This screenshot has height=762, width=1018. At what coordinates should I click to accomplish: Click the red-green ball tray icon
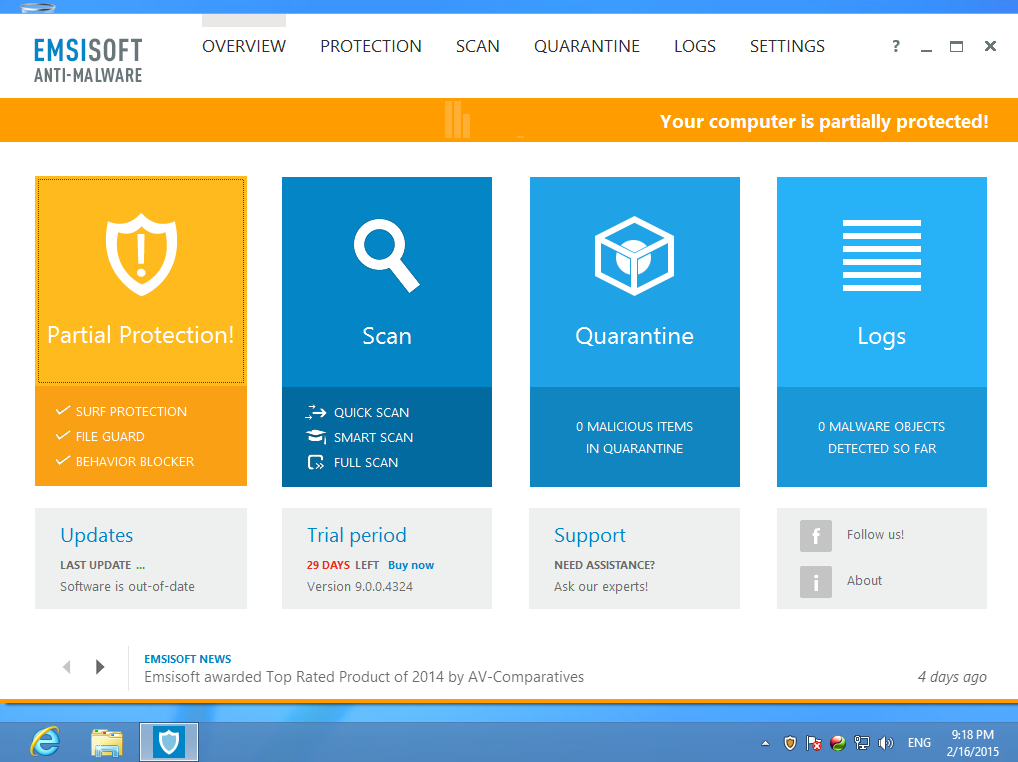[838, 743]
